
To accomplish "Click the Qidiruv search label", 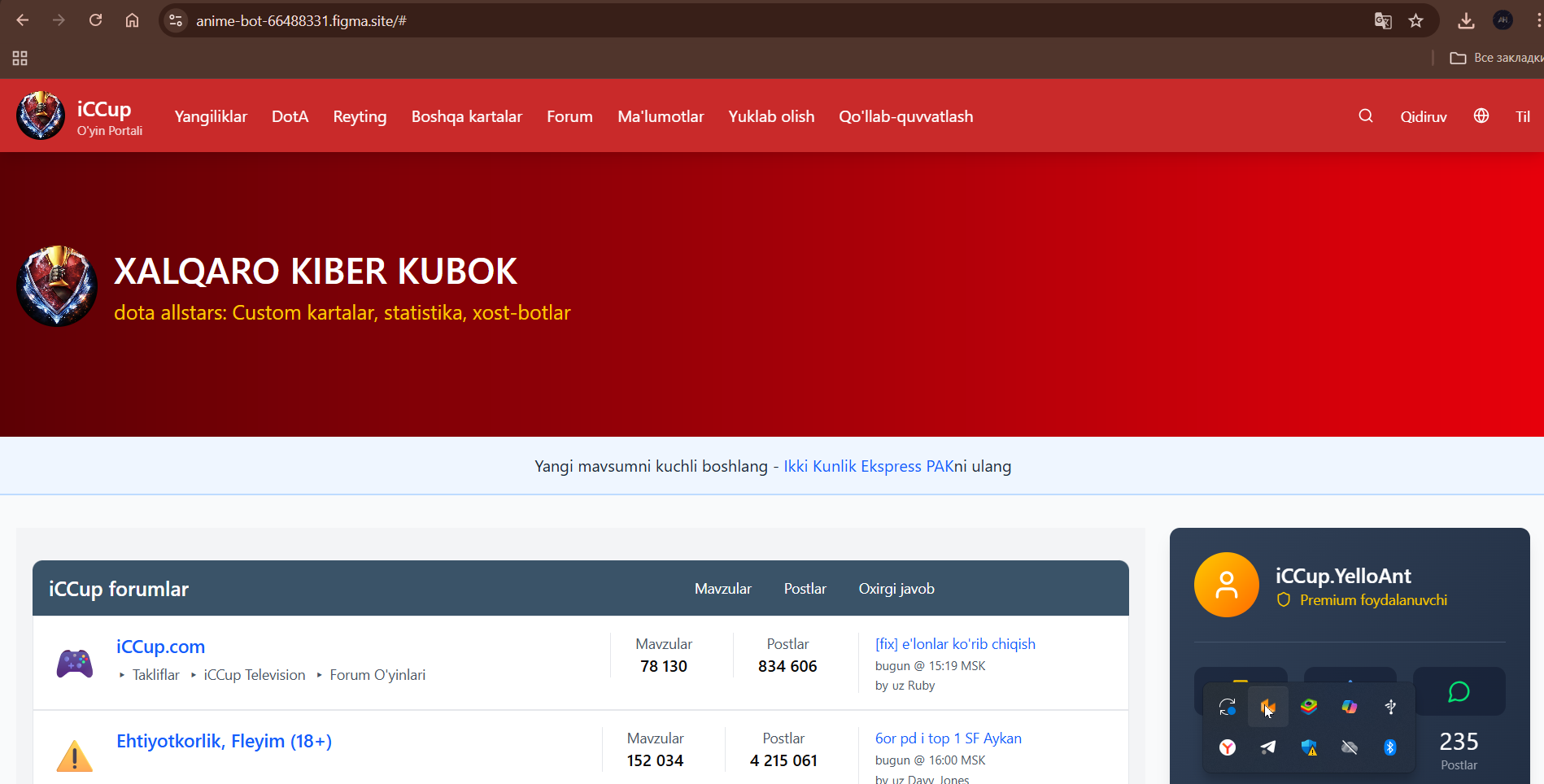I will (1424, 117).
